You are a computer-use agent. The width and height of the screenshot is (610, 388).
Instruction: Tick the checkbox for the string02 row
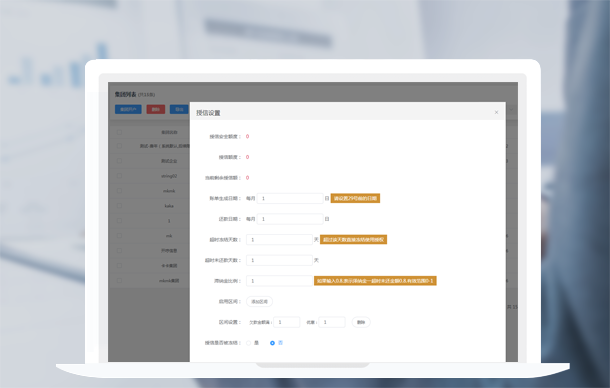point(119,176)
